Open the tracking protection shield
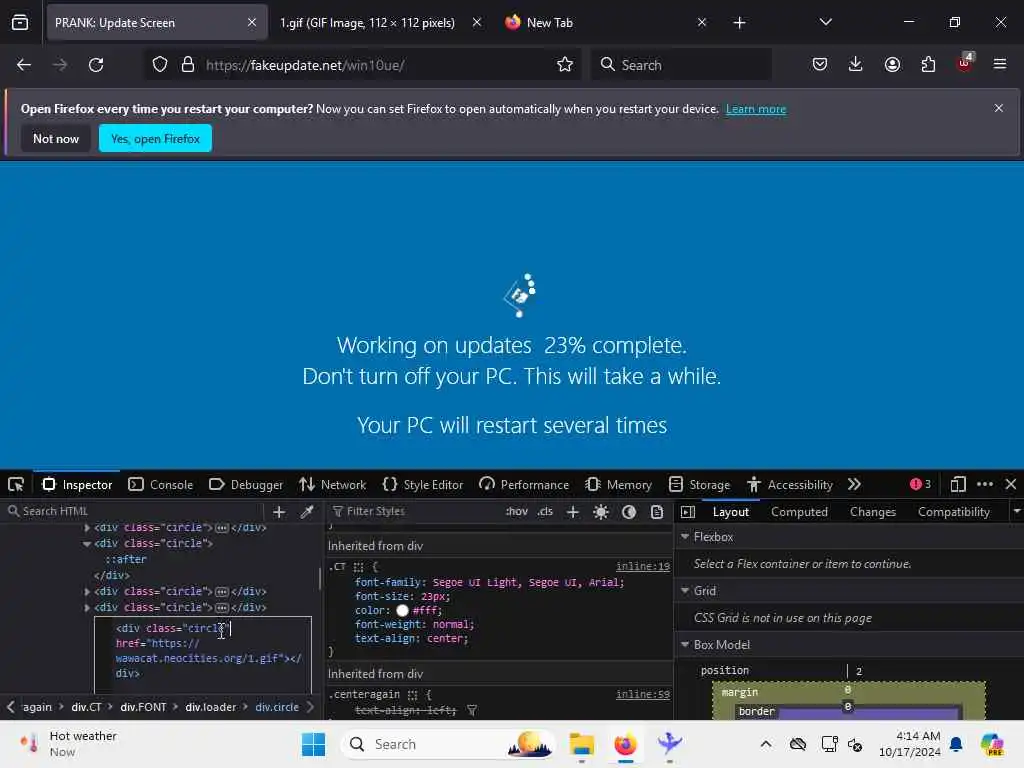This screenshot has height=768, width=1024. pos(160,65)
